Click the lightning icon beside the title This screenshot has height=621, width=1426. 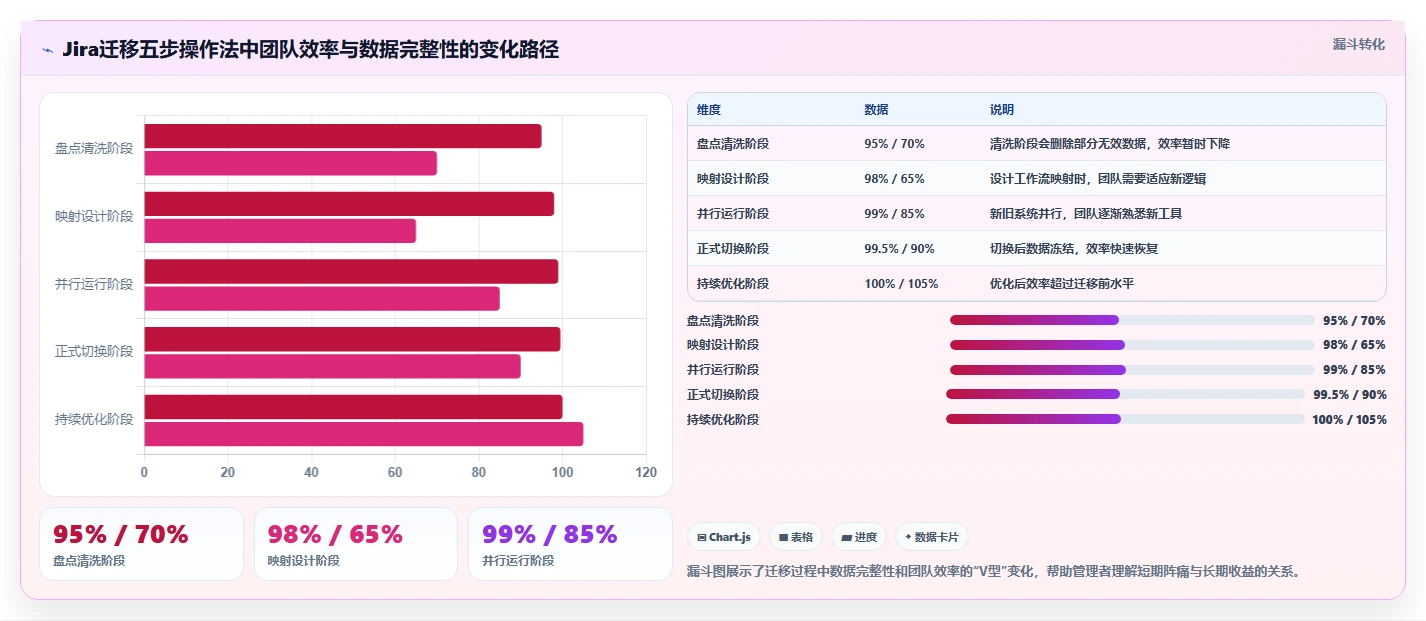(x=47, y=49)
